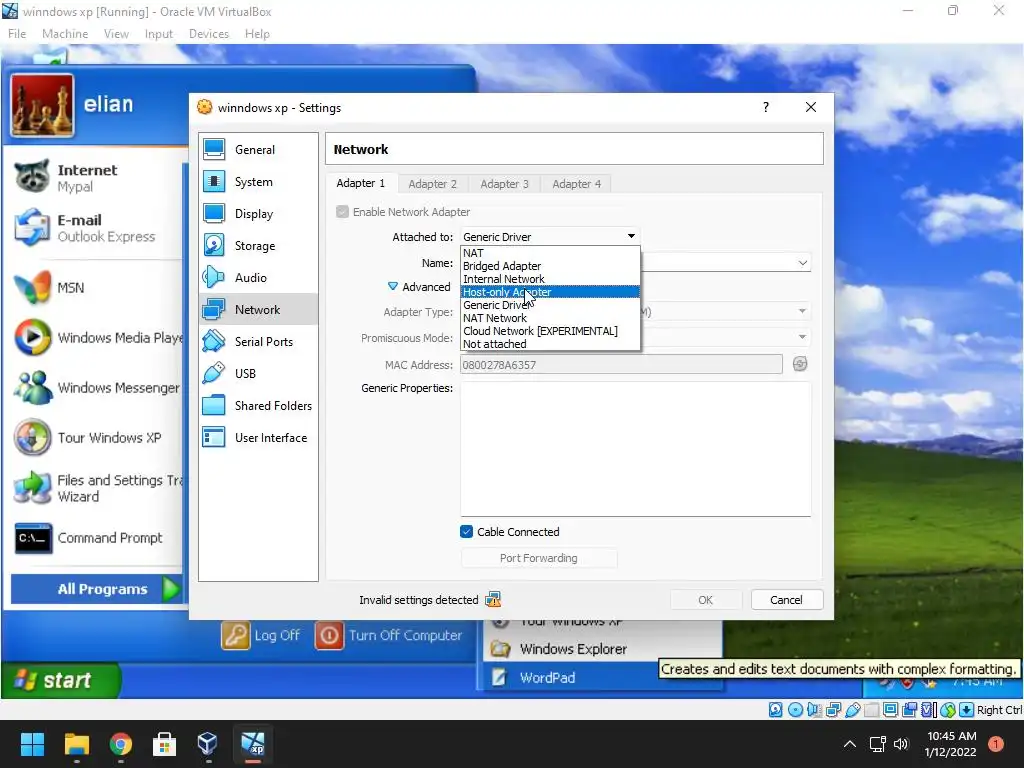Viewport: 1024px width, 768px height.
Task: Toggle Cable Connected checkbox
Action: tap(466, 532)
